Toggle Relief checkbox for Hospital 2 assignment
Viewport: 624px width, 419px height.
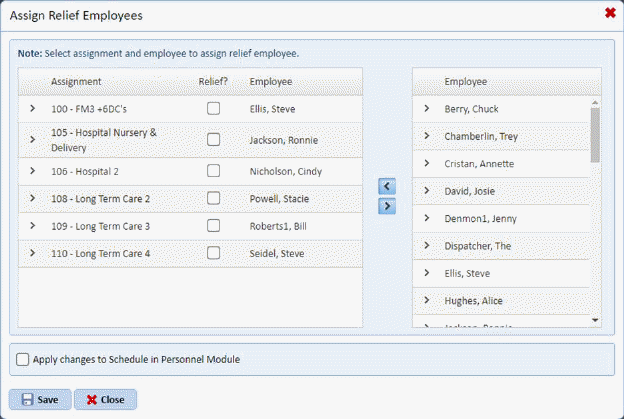click(x=213, y=171)
